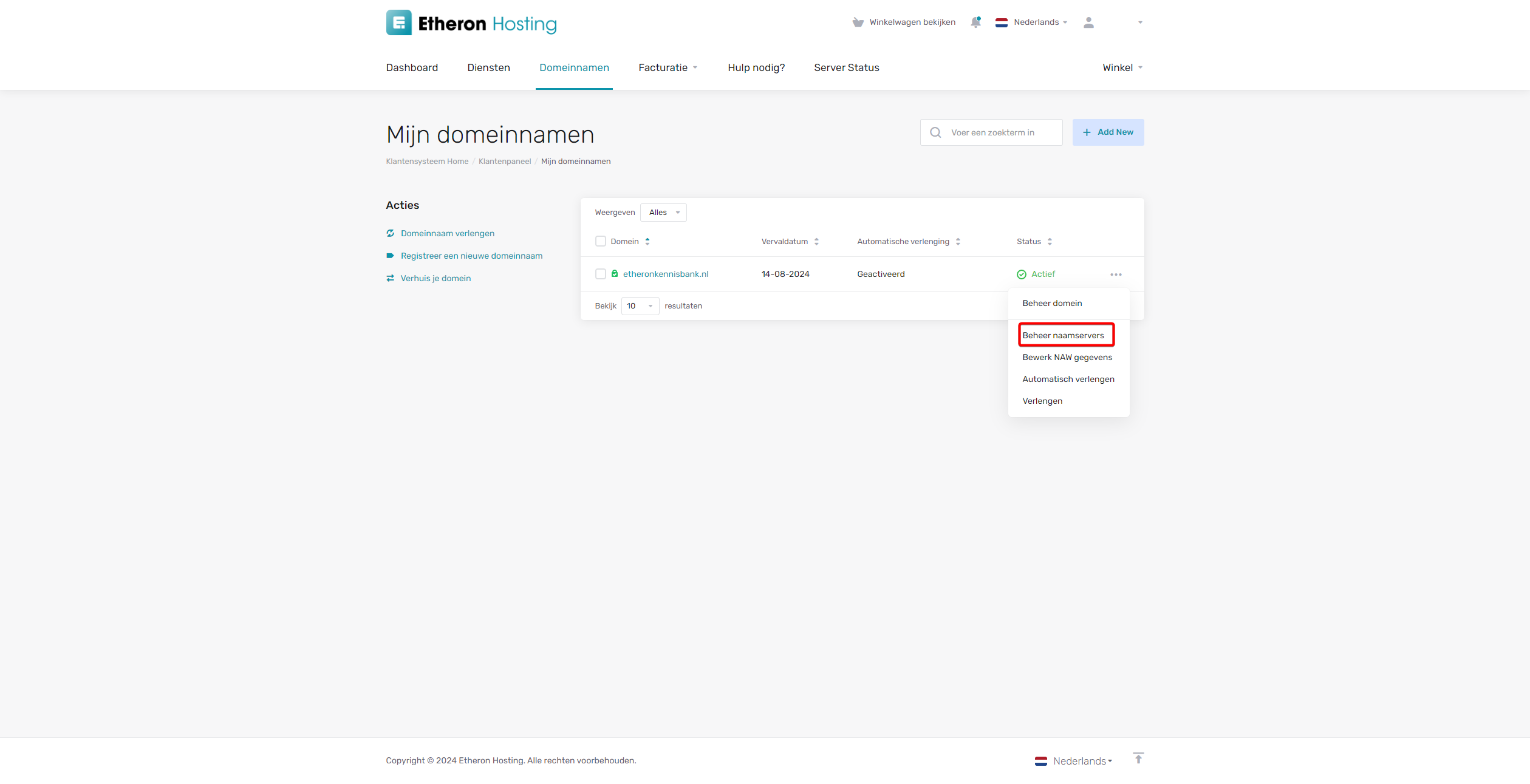This screenshot has height=784, width=1530.
Task: Open the Domeinnaam verlengen link
Action: (447, 233)
